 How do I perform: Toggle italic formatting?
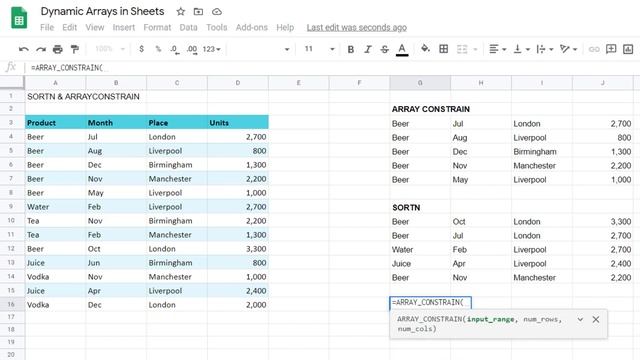point(368,49)
